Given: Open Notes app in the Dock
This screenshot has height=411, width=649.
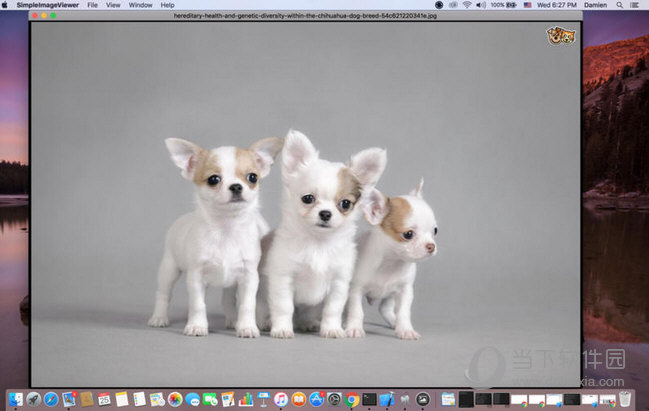Looking at the screenshot, I should 122,399.
